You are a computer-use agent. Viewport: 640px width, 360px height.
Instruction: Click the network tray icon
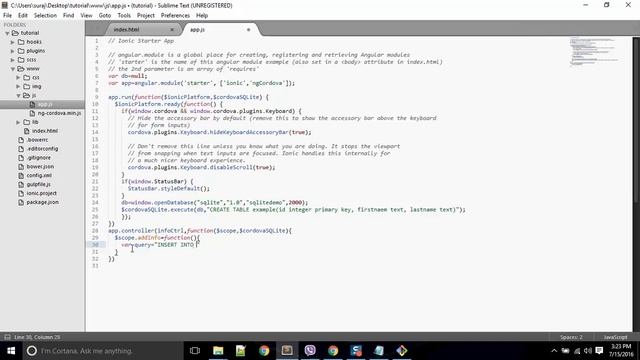point(577,351)
